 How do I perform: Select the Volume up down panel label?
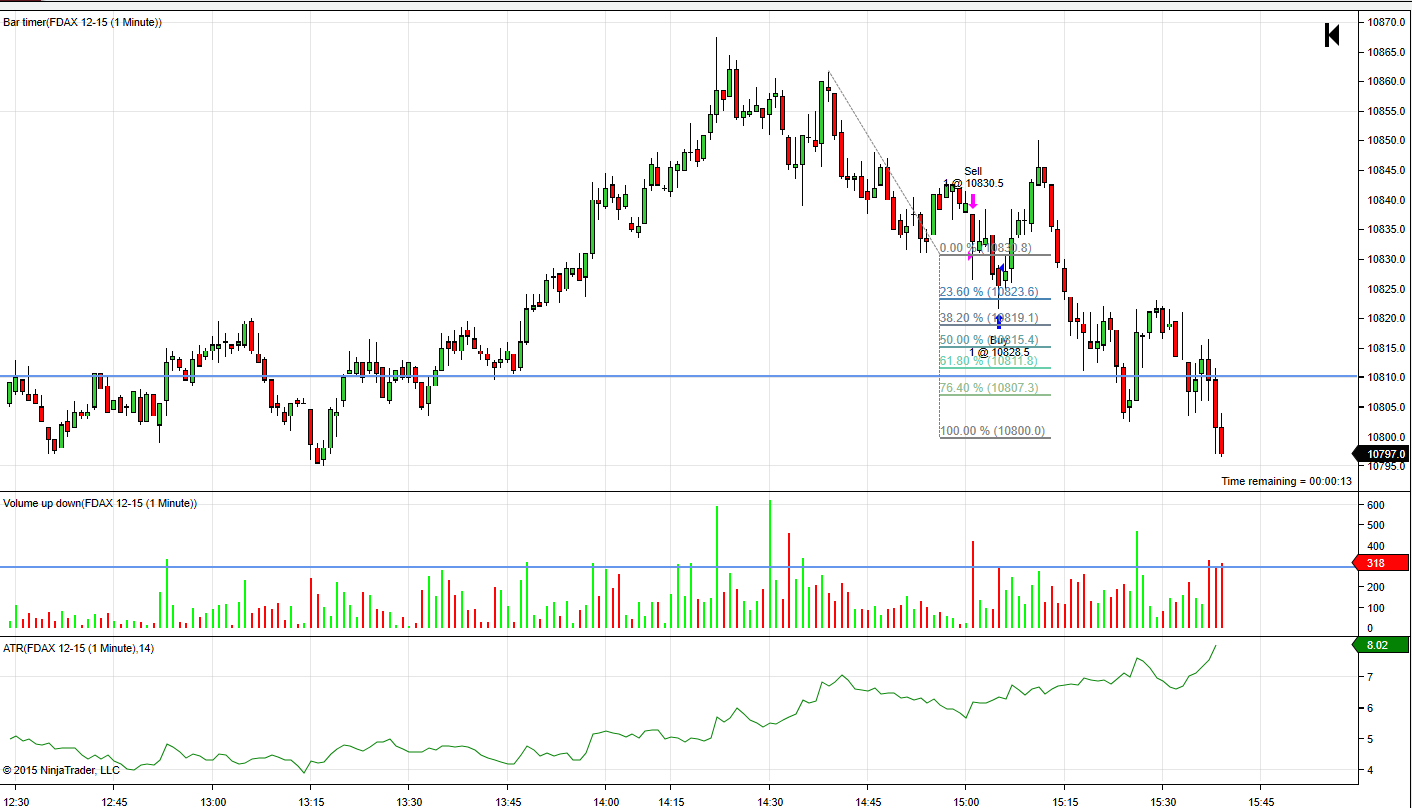click(100, 503)
